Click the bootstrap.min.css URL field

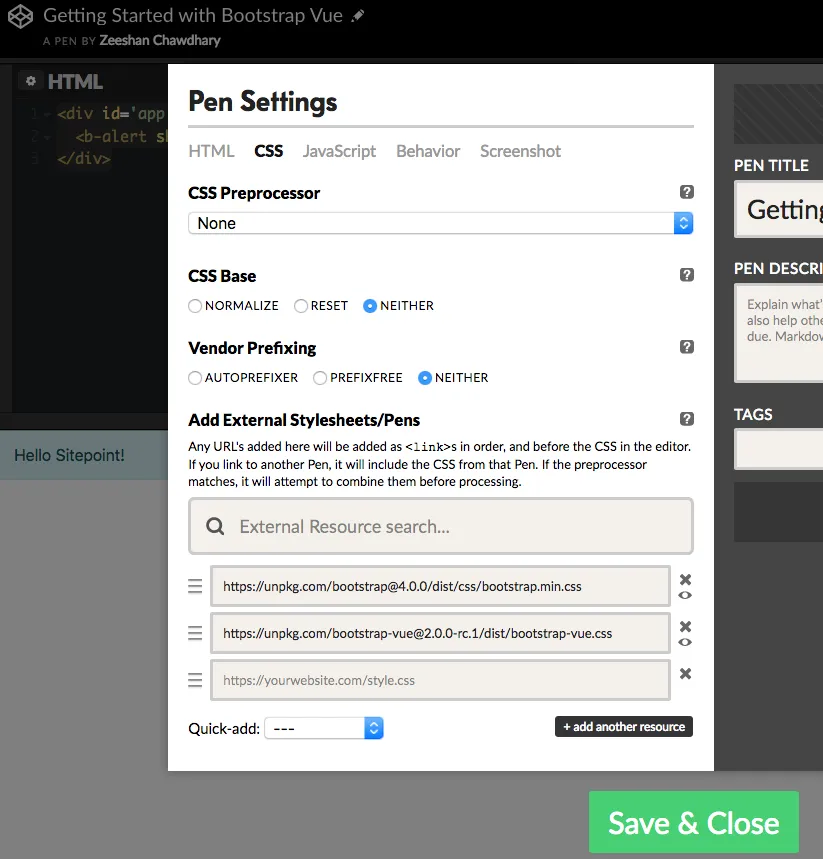coord(441,586)
